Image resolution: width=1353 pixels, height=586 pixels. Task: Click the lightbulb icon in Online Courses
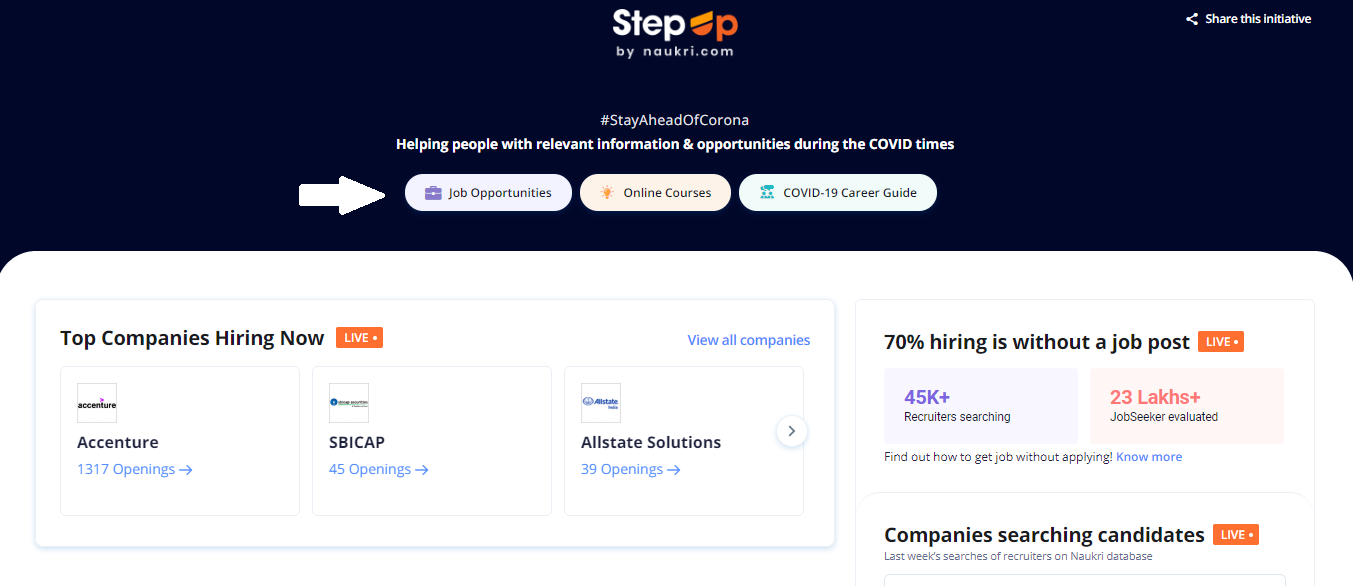607,193
